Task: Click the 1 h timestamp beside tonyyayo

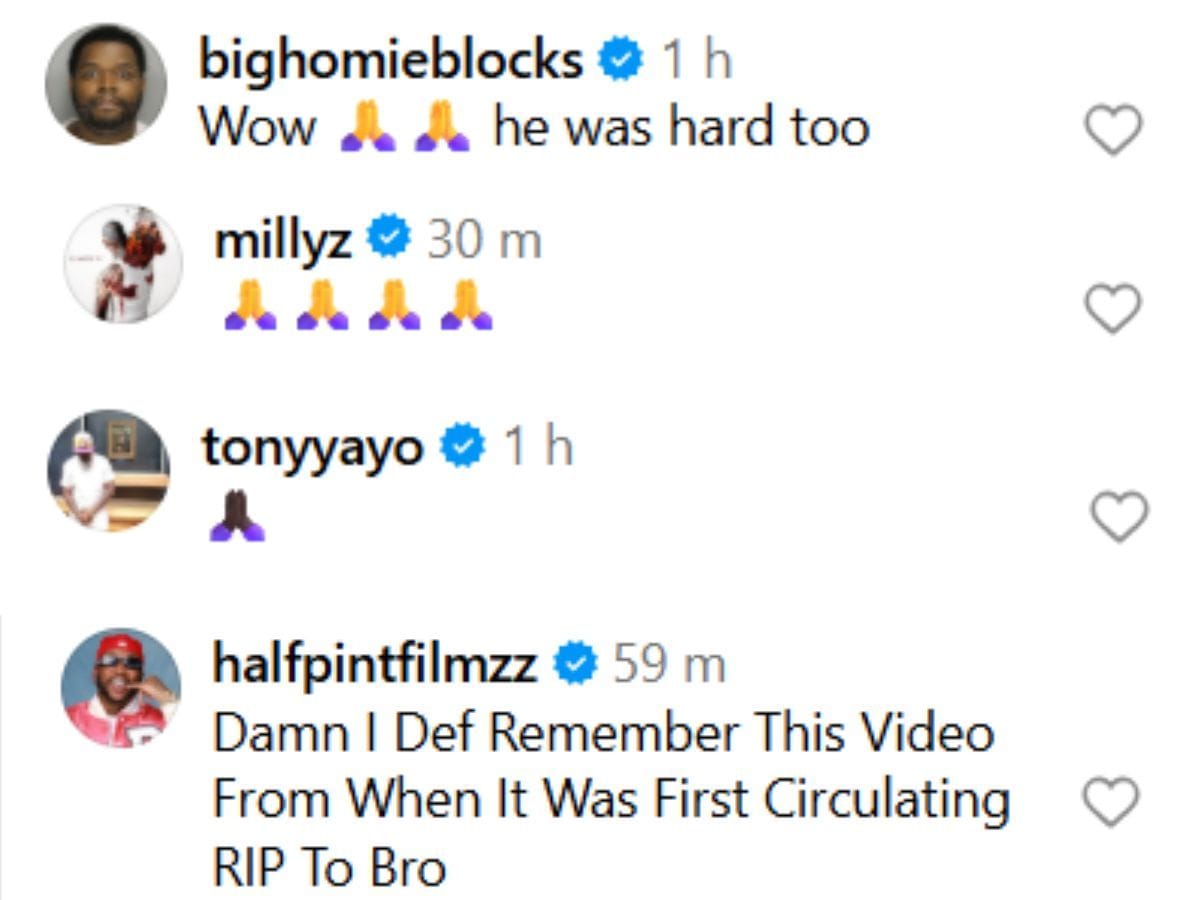Action: click(x=537, y=447)
